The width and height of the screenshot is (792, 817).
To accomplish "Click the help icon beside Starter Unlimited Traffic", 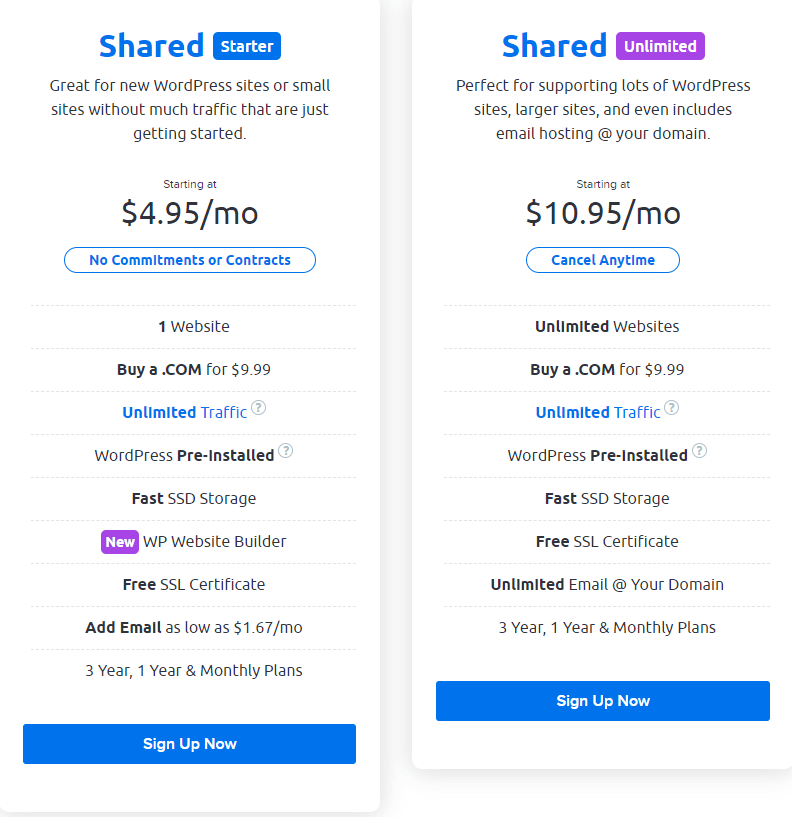I will click(258, 407).
